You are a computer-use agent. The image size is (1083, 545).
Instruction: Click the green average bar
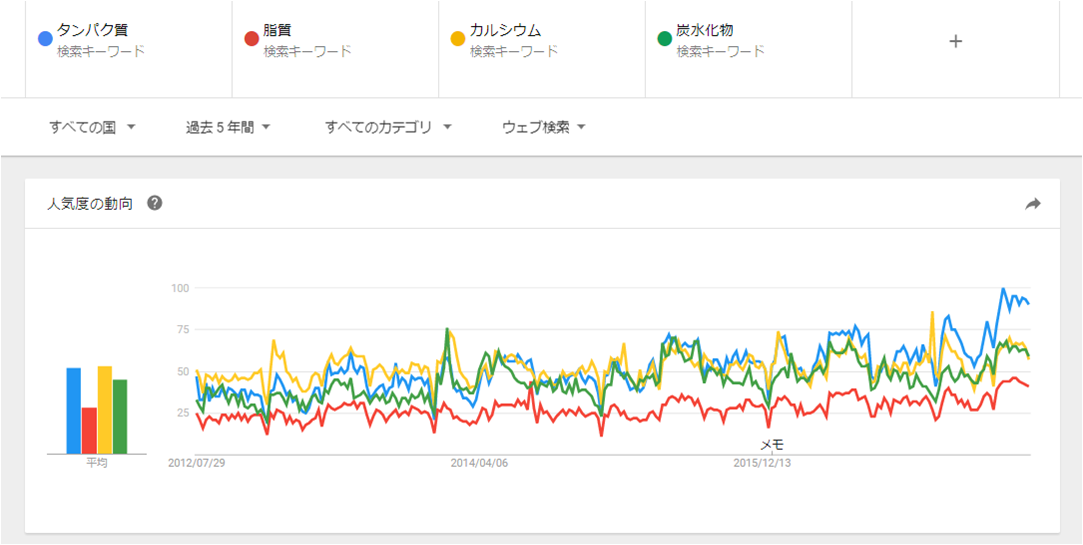pos(120,416)
